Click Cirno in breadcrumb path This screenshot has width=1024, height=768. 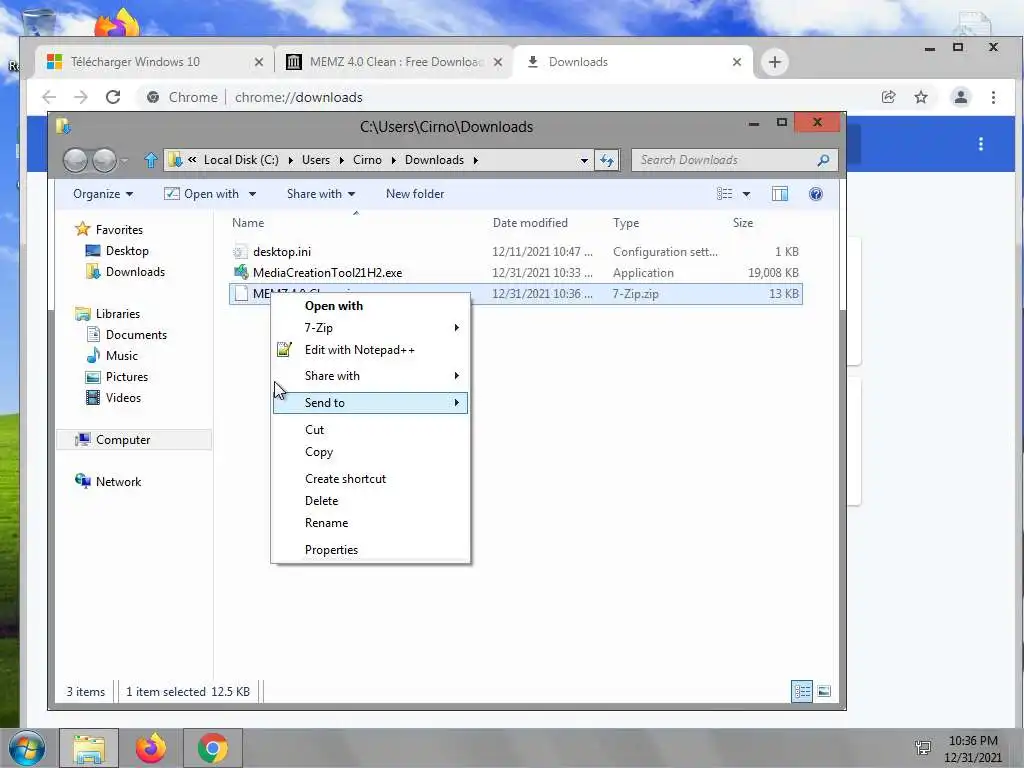tap(367, 160)
